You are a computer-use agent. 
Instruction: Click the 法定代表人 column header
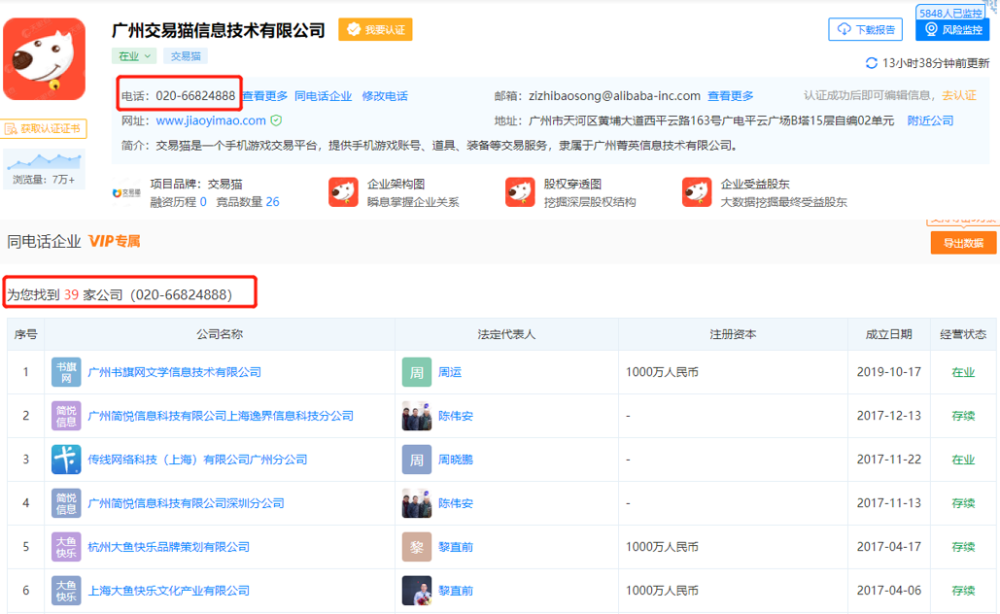coord(506,334)
